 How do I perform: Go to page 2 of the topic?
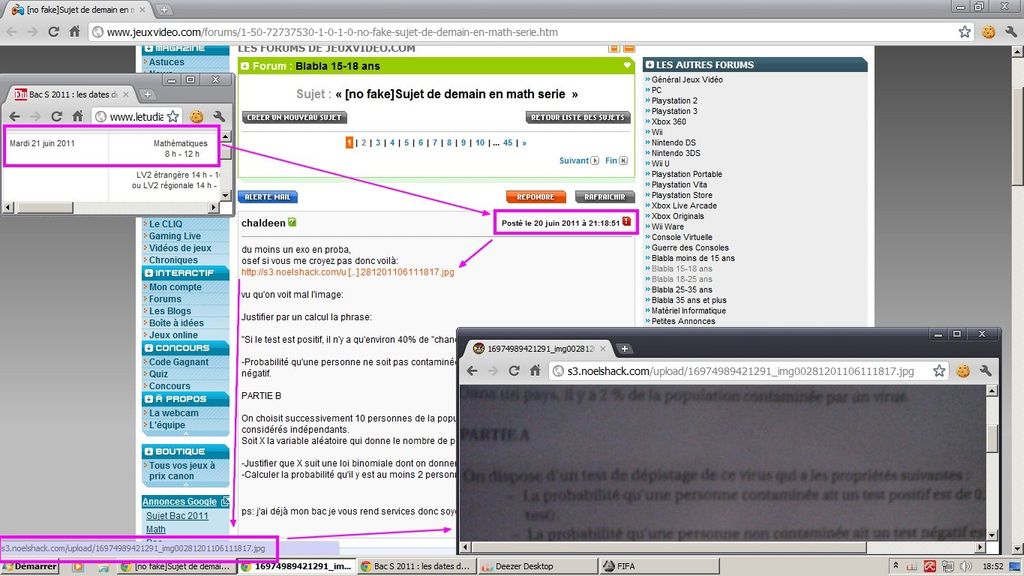coord(364,142)
